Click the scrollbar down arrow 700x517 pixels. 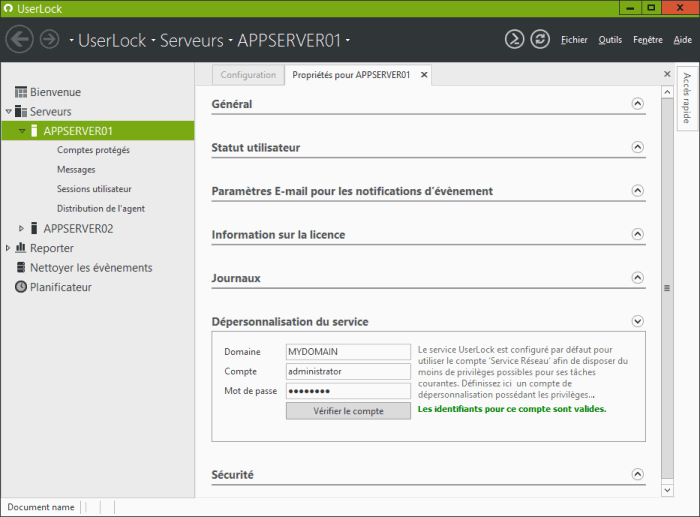click(x=667, y=490)
